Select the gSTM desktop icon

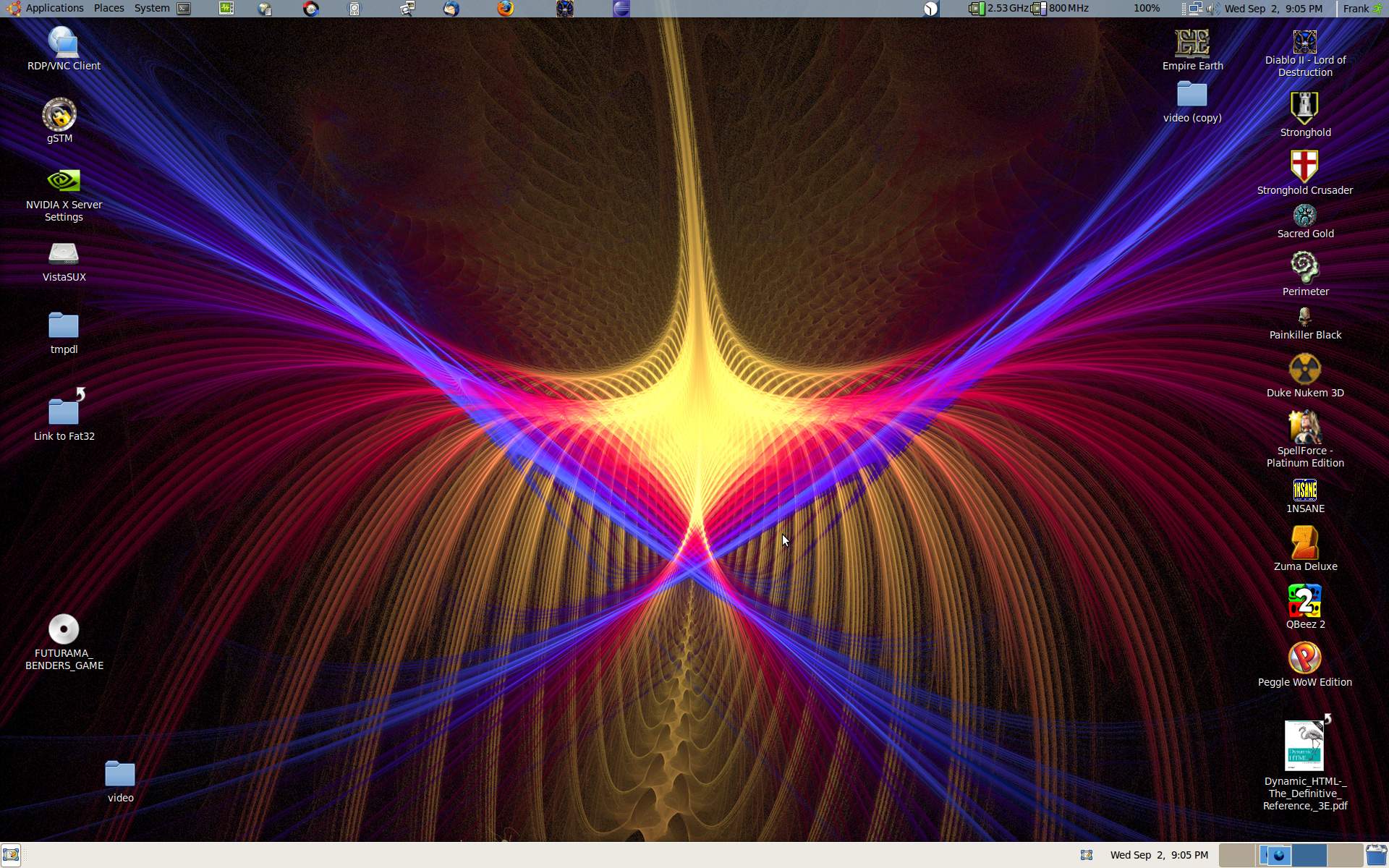59,121
